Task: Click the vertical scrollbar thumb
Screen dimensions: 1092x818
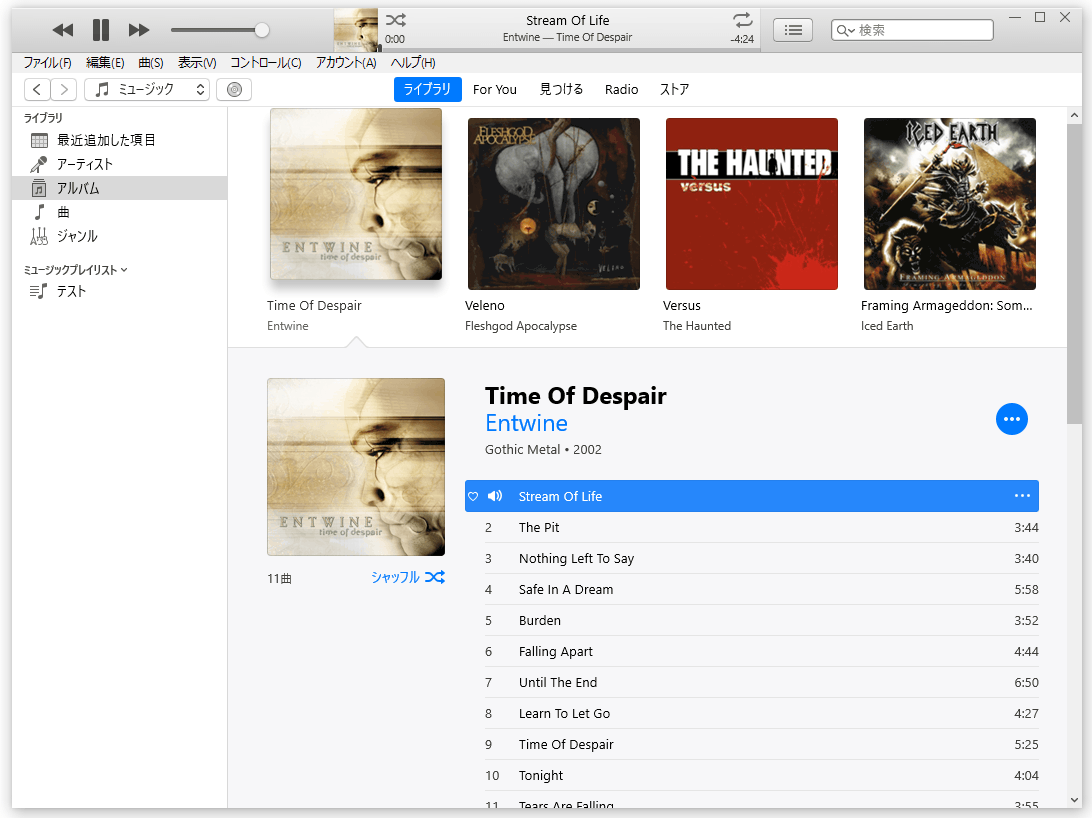Action: click(1074, 274)
